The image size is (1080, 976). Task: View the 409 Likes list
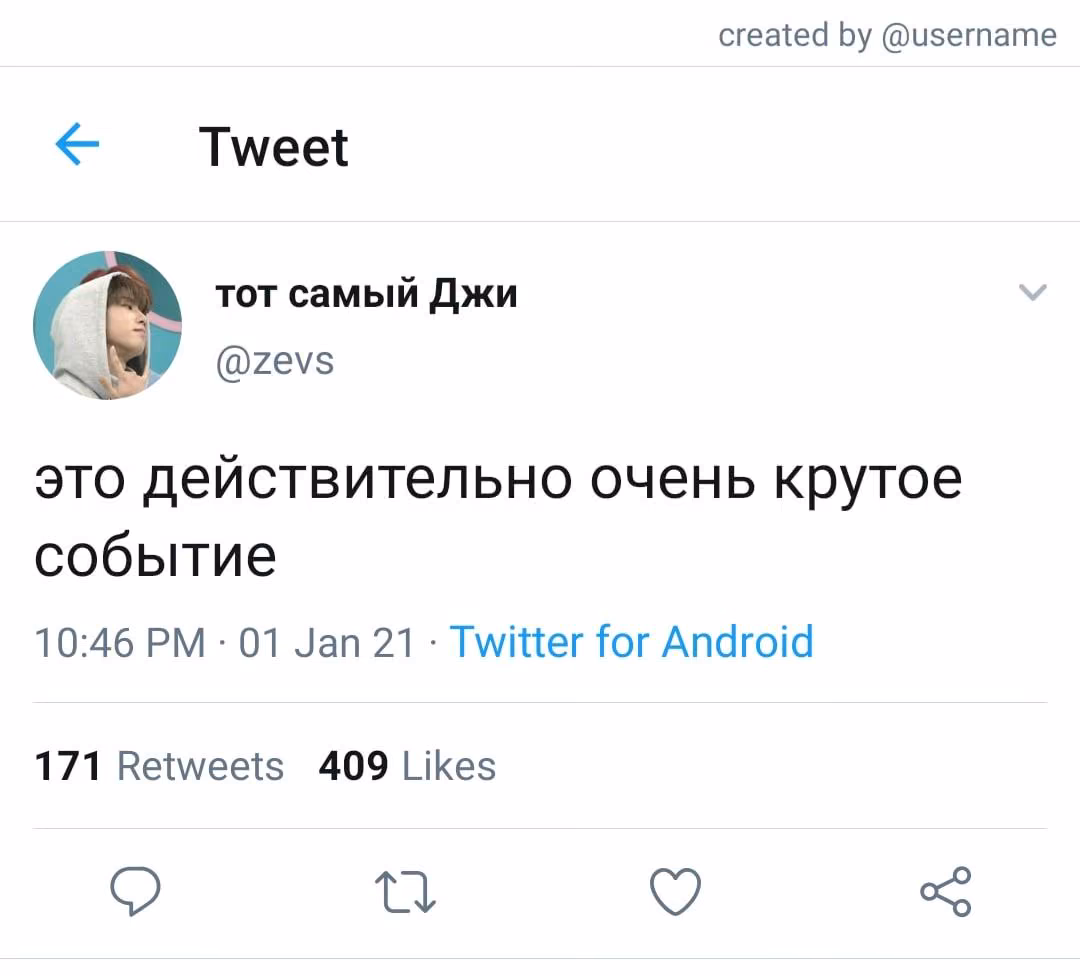[x=407, y=766]
